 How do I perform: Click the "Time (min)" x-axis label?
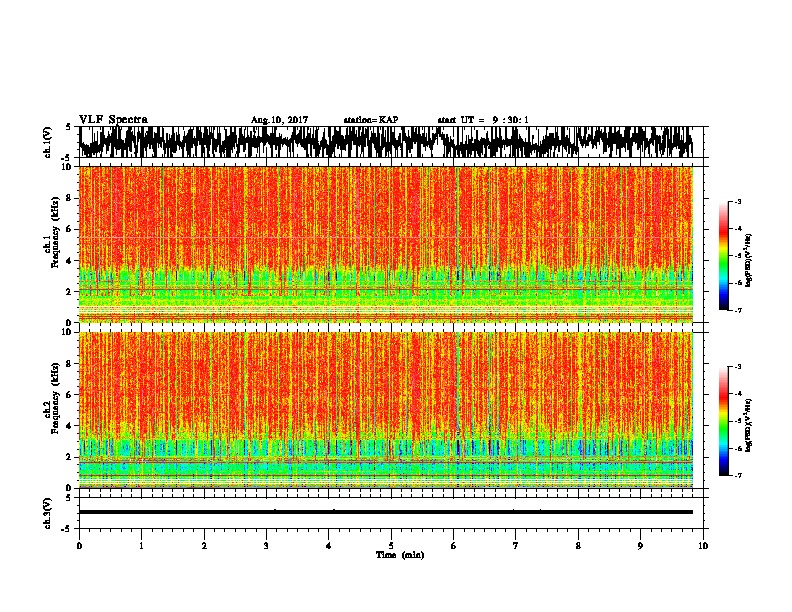400,555
